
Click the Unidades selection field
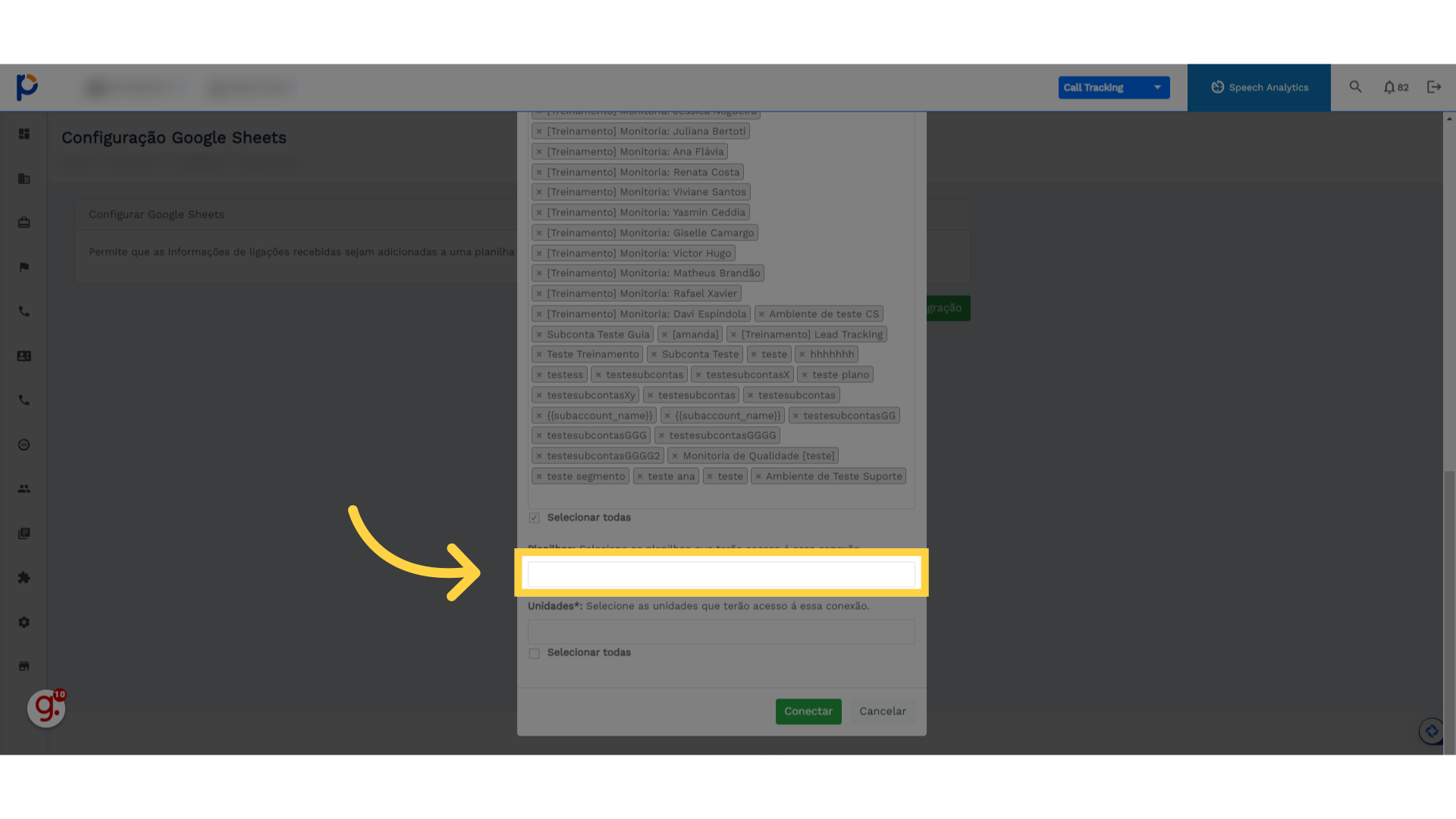tap(721, 632)
